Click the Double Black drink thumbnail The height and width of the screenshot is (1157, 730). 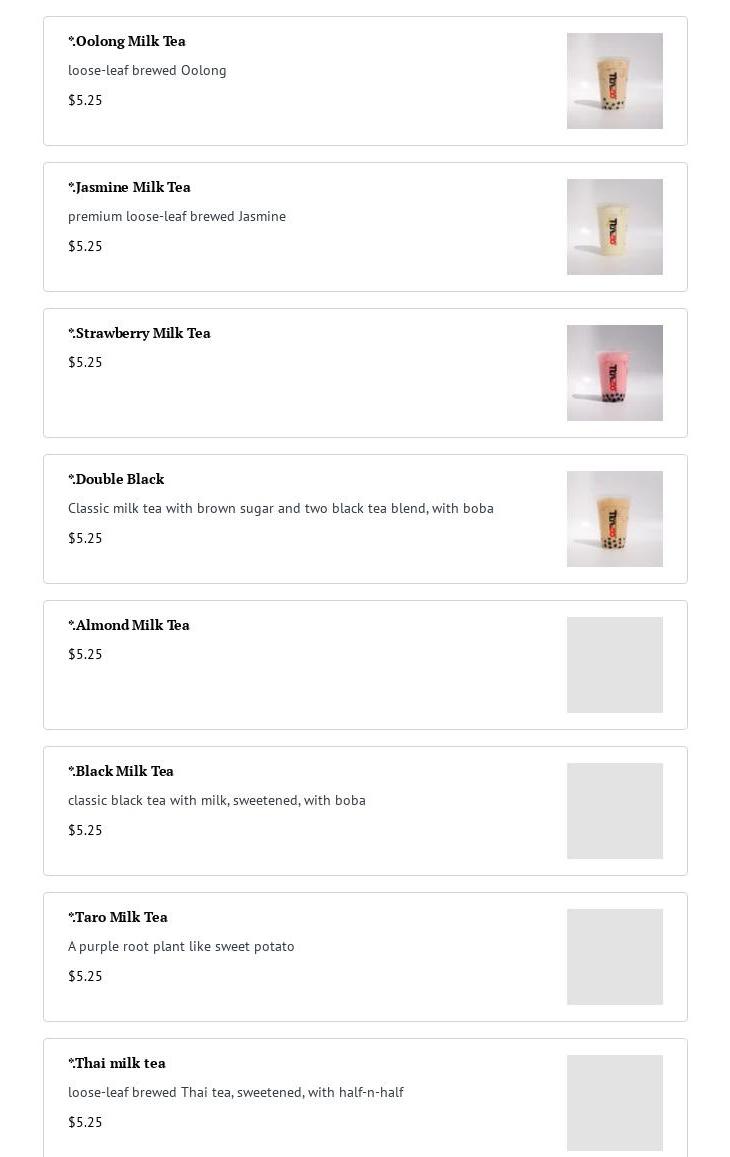coord(614,519)
